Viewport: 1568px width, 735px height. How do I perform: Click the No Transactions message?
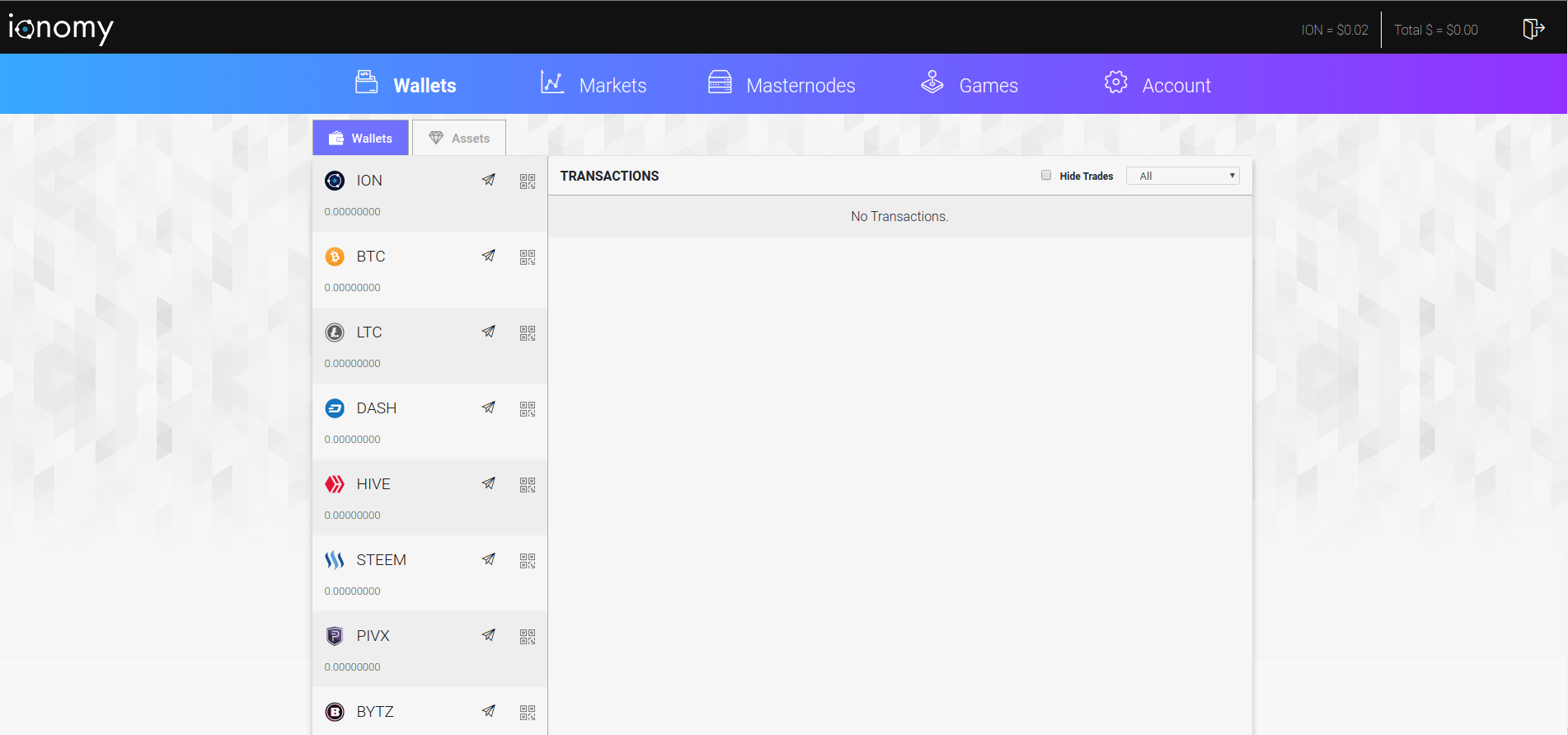pyautogui.click(x=899, y=216)
